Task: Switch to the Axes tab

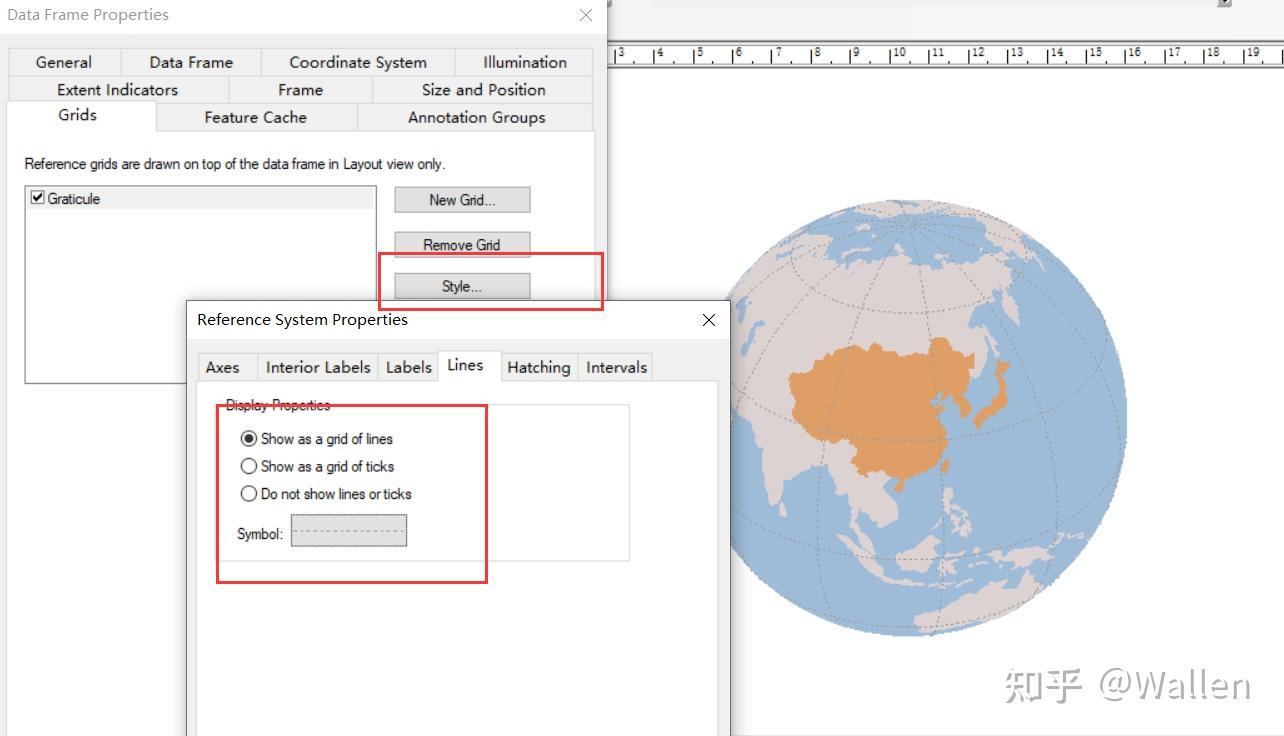Action: point(226,366)
